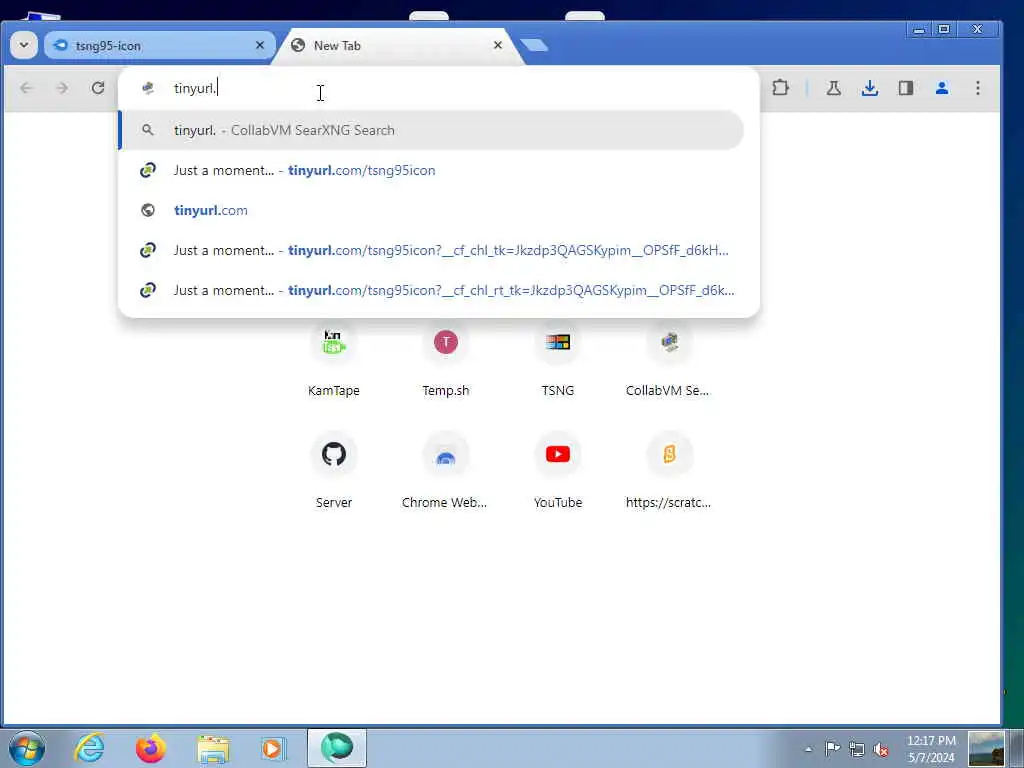Open the Chrome Web Store shortcut
1024x768 pixels.
(445, 470)
